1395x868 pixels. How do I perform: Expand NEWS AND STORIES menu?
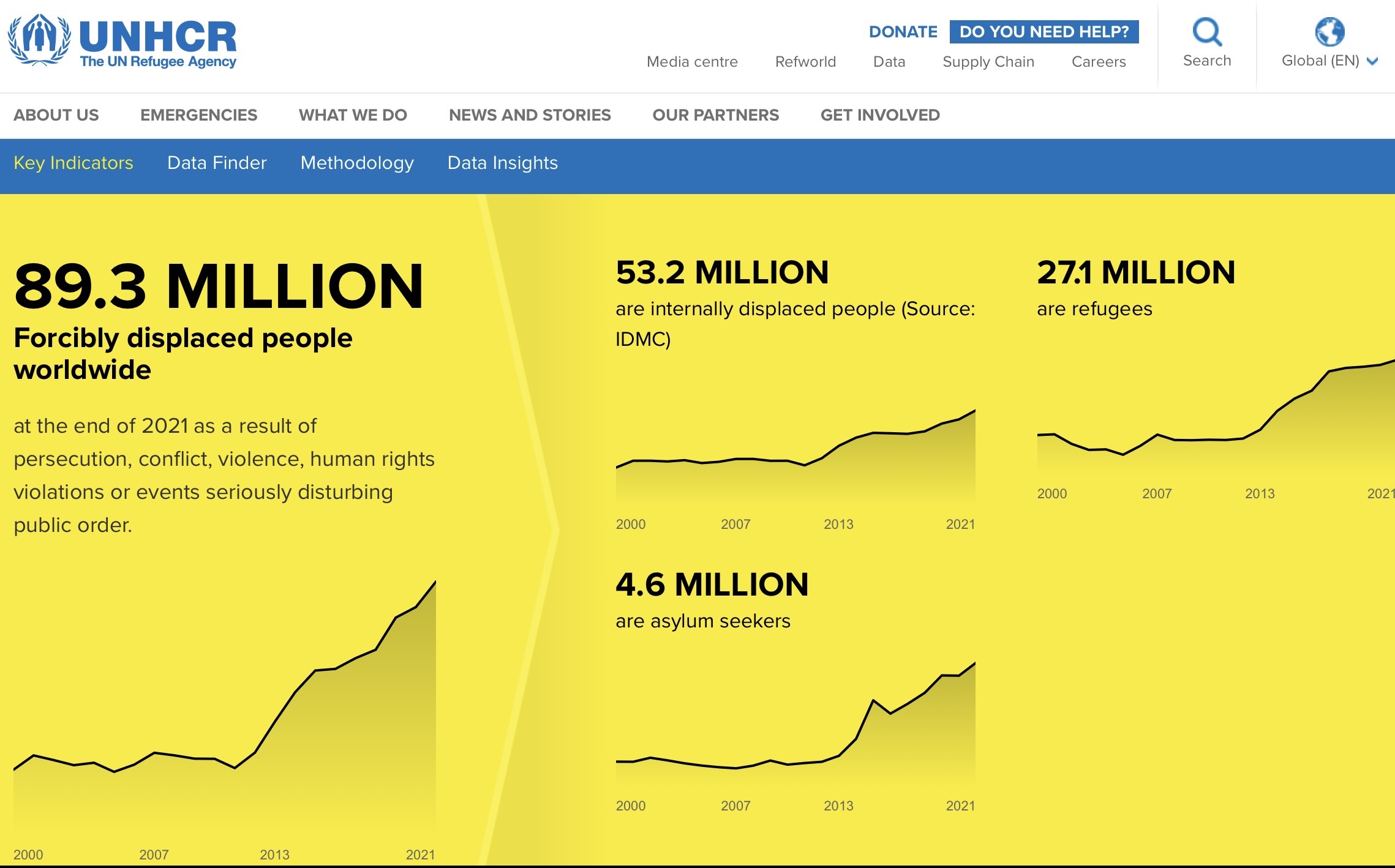tap(530, 115)
